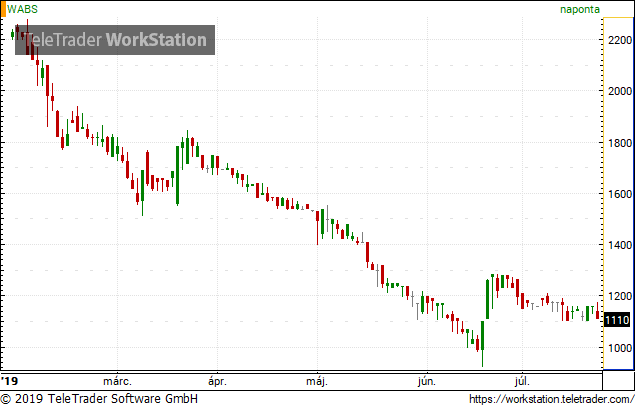635x408 pixels.
Task: Click the 2200 price axis label
Action: (620, 40)
